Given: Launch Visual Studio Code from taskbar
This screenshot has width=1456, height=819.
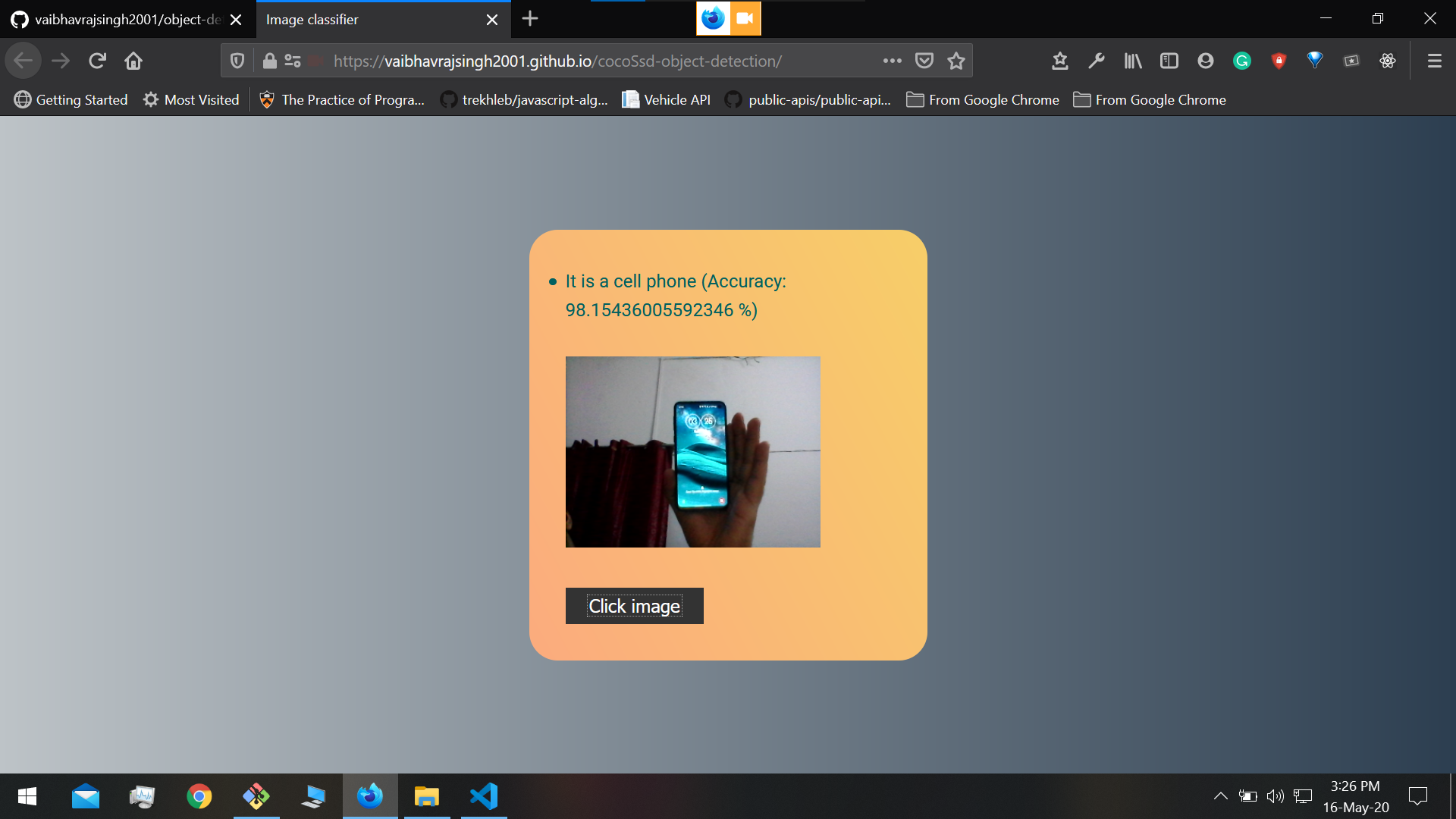Looking at the screenshot, I should (484, 796).
